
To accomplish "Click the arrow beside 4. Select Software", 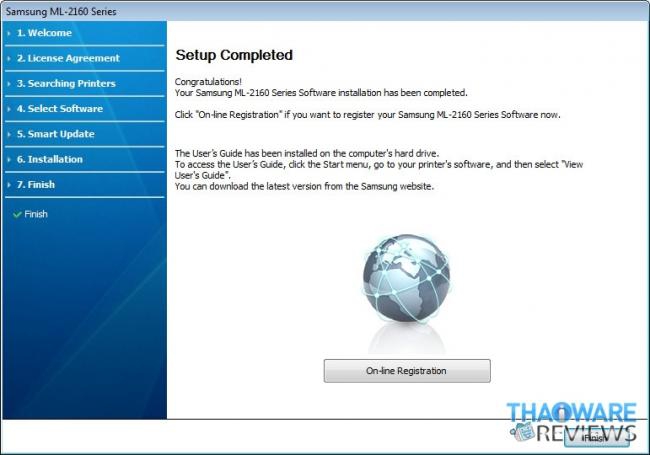I will click(9, 109).
